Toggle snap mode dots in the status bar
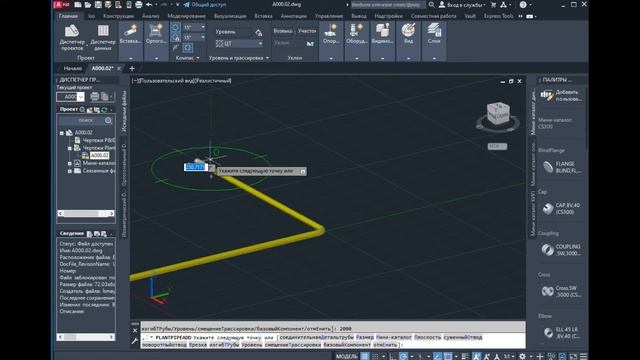 375,356
